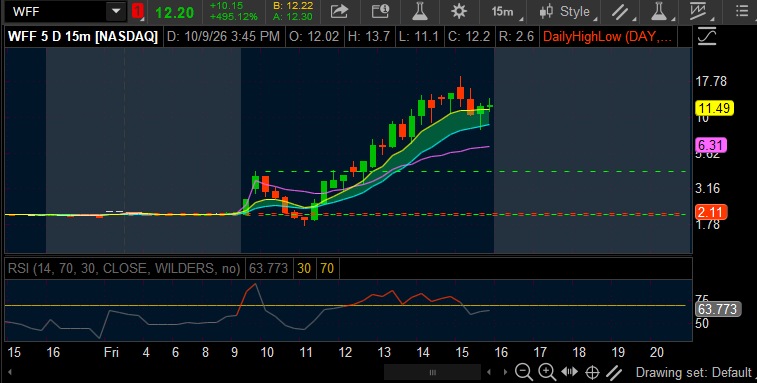Open Edit Studies with the flask icon left of the gear
The height and width of the screenshot is (383, 757).
tap(420, 12)
